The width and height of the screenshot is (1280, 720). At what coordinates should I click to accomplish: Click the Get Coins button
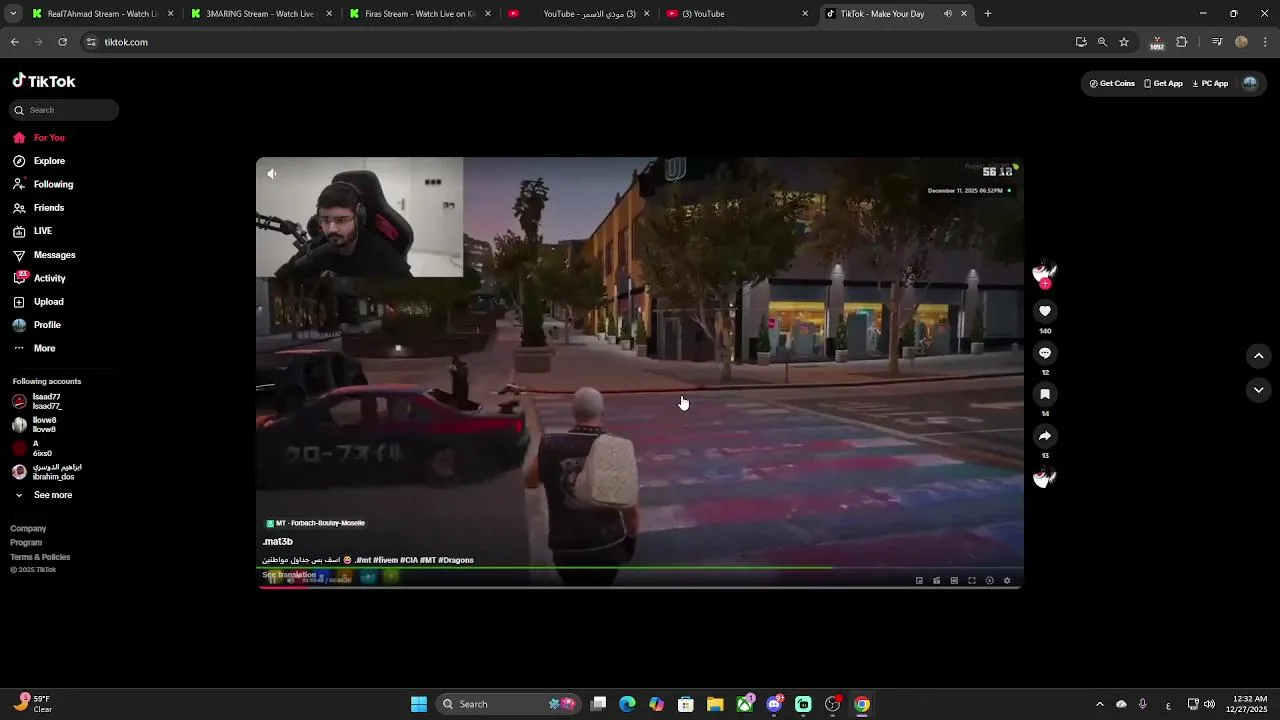pos(1112,84)
